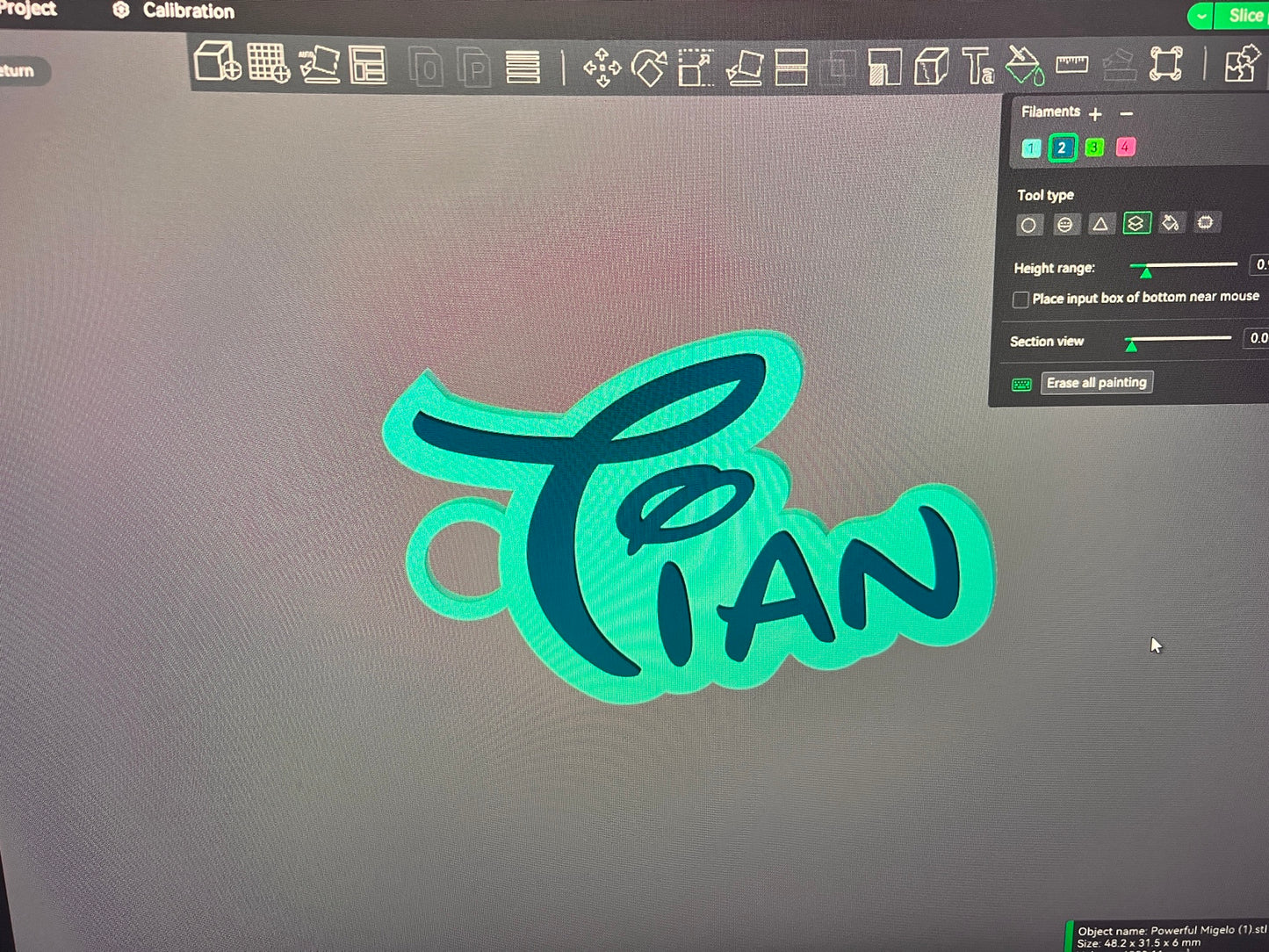This screenshot has height=952, width=1269.
Task: Select the Rotate tool icon
Action: tap(649, 68)
